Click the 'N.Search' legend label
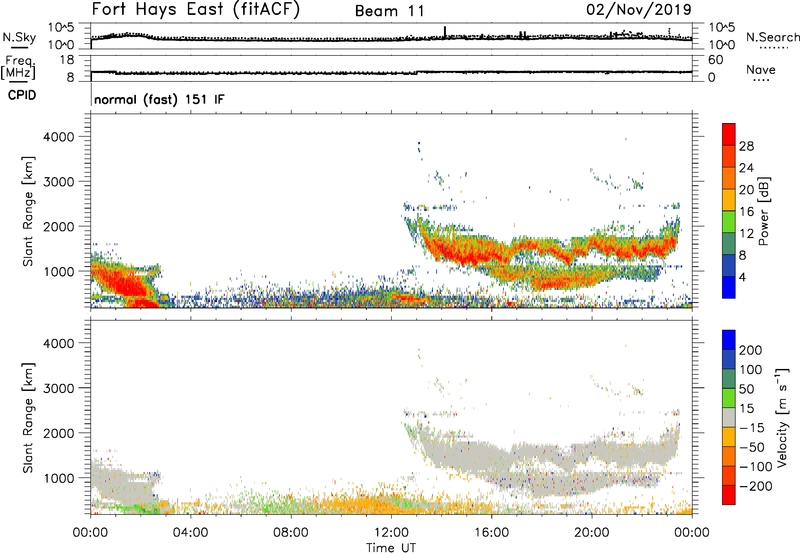The height and width of the screenshot is (554, 800). [x=772, y=37]
